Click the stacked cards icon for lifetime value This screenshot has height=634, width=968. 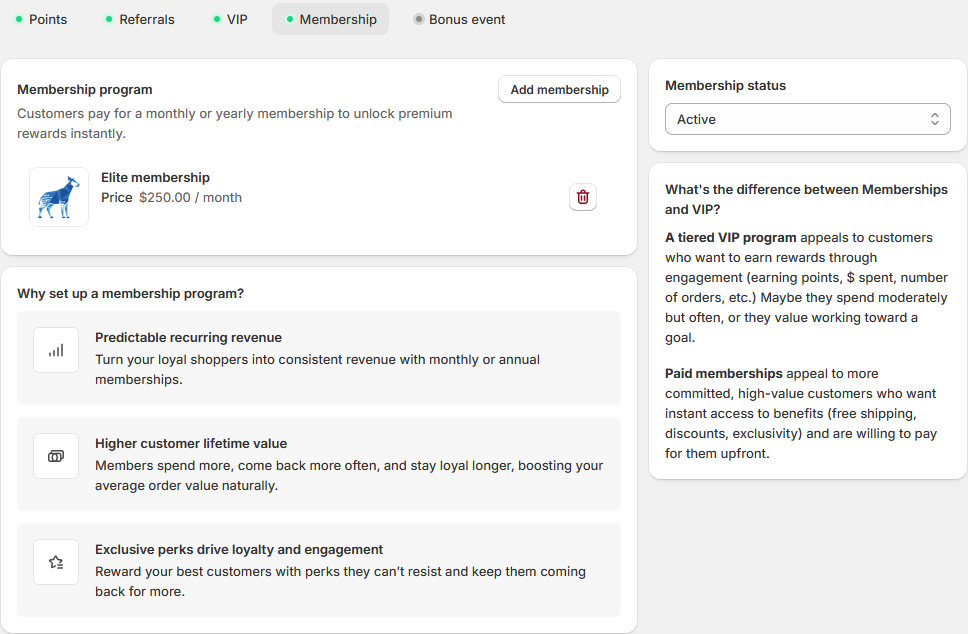point(56,456)
